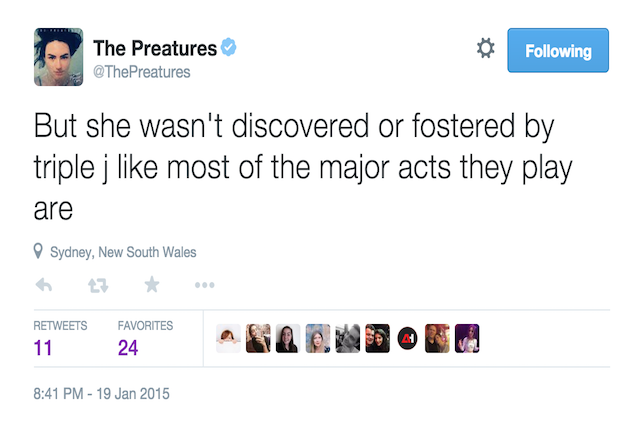Click the black-and-white photo avatar
Image resolution: width=640 pixels, height=427 pixels.
point(348,338)
